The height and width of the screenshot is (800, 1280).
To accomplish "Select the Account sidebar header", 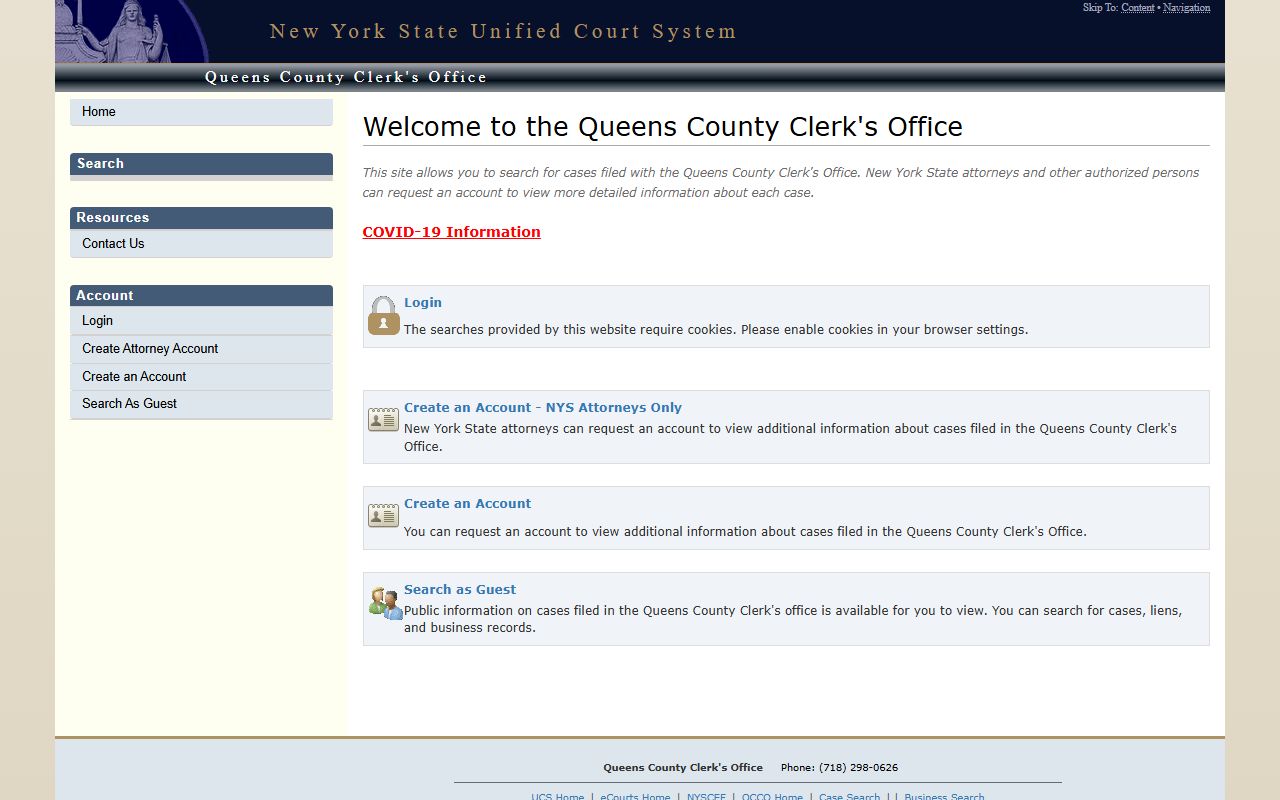I will 201,296.
